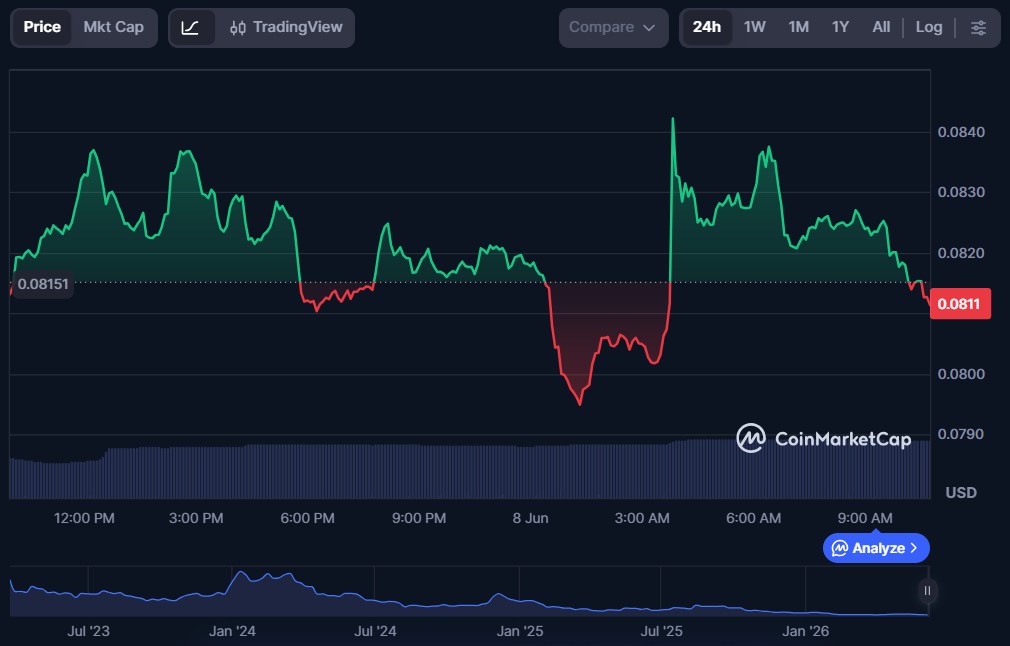The height and width of the screenshot is (646, 1010).
Task: Click Jan '26 on the overview timeline
Action: click(805, 631)
